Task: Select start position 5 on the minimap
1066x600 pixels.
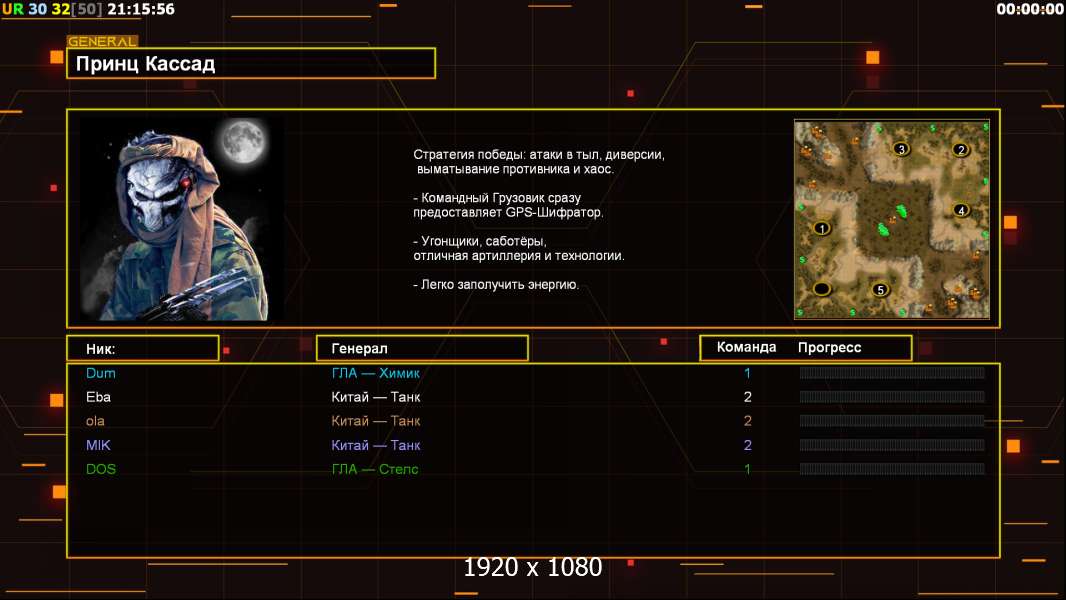Action: pyautogui.click(x=880, y=290)
